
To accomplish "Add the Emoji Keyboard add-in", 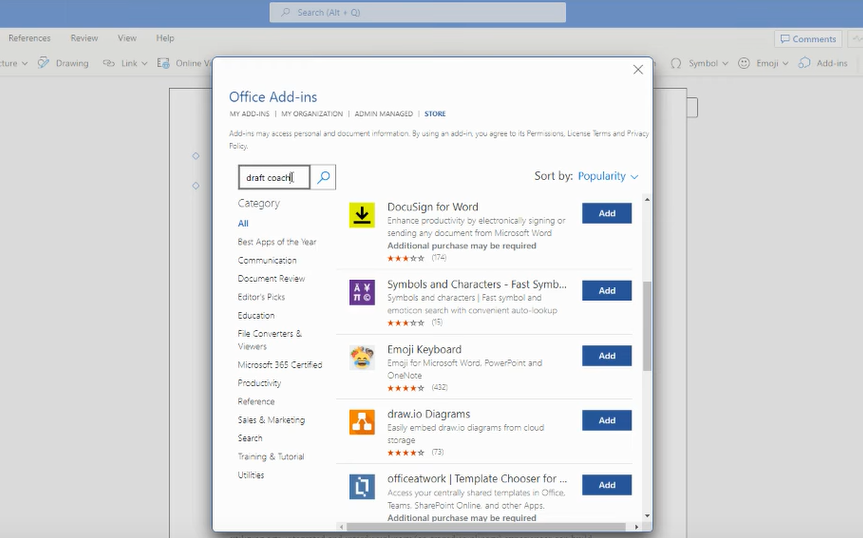I will point(607,356).
